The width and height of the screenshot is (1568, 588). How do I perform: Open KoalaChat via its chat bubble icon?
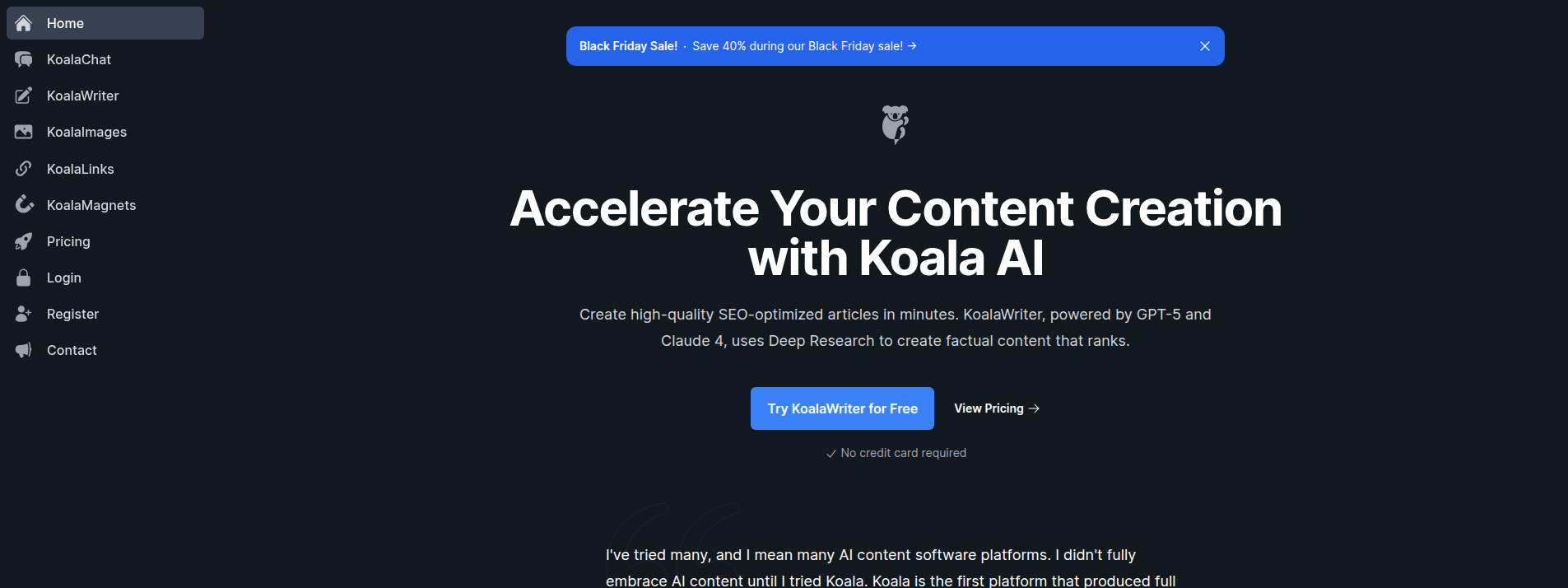(x=23, y=59)
